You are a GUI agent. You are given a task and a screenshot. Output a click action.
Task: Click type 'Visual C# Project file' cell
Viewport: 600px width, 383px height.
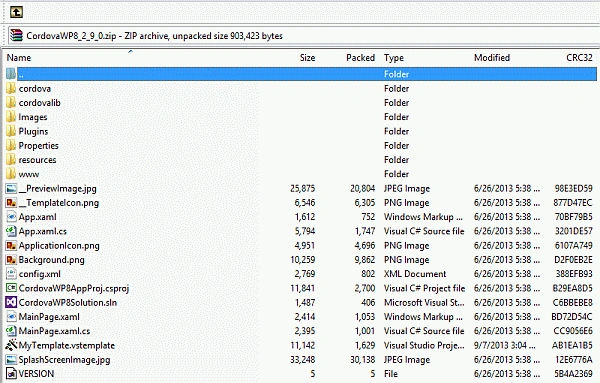pos(424,288)
